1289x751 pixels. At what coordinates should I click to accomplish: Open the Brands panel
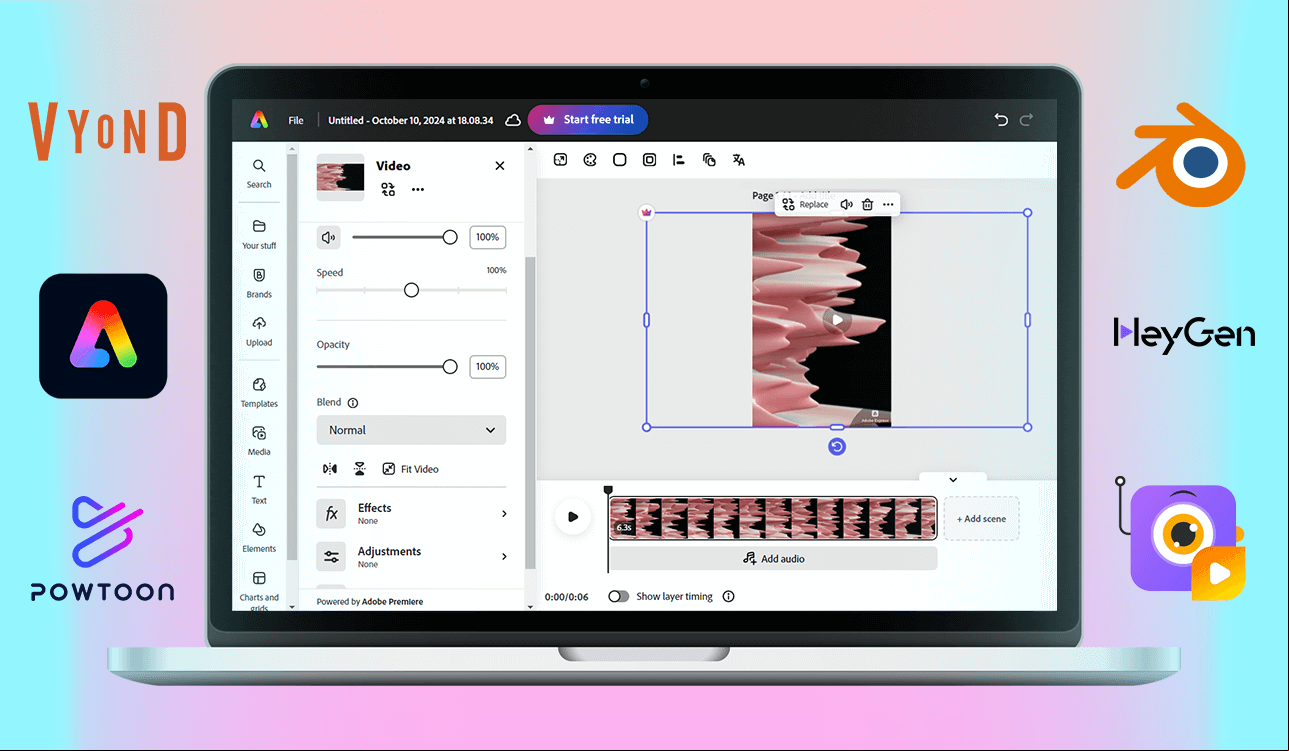(259, 283)
